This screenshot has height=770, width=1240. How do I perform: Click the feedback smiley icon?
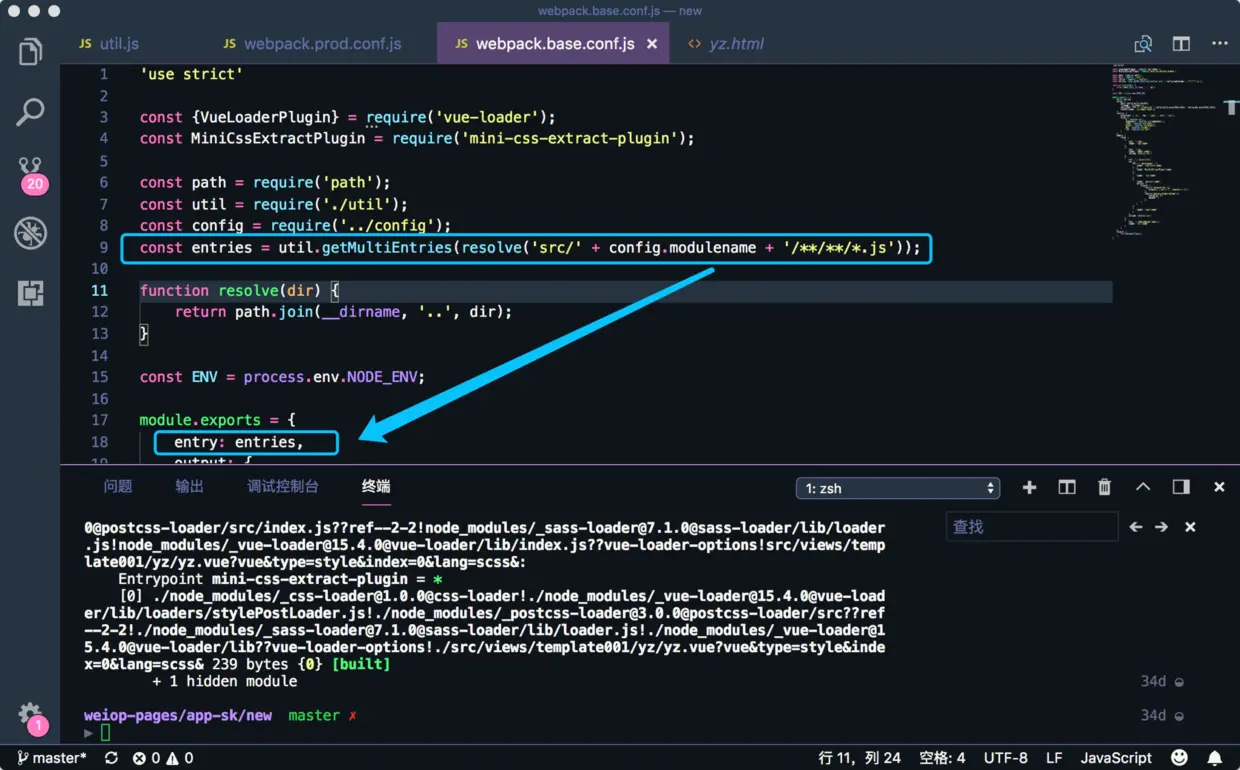point(1180,758)
